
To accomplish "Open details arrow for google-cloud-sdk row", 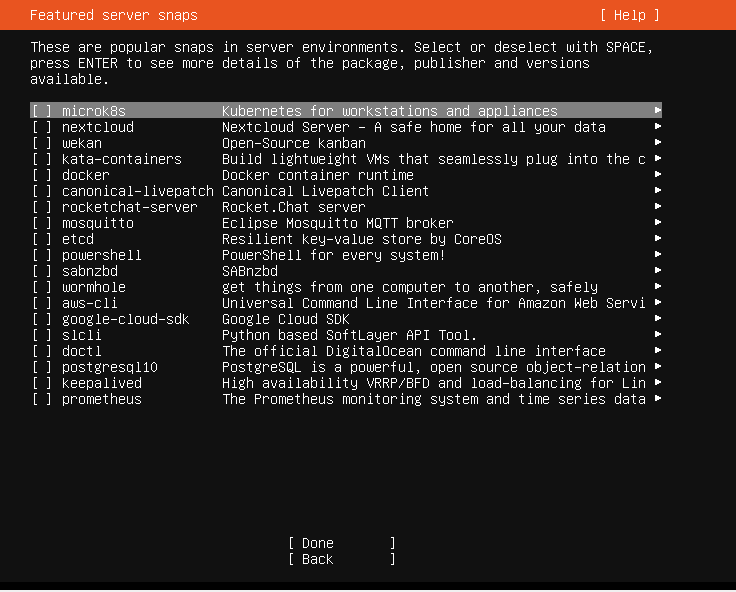I will [658, 317].
